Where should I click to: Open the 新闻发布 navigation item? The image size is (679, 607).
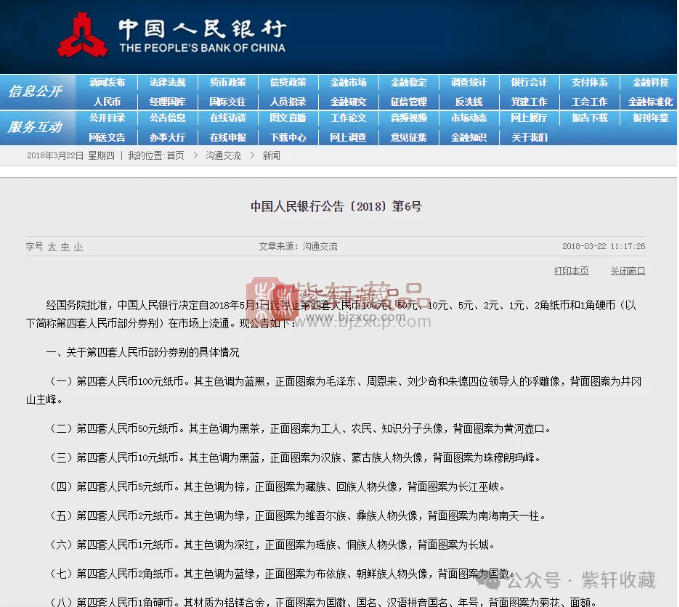tap(107, 82)
